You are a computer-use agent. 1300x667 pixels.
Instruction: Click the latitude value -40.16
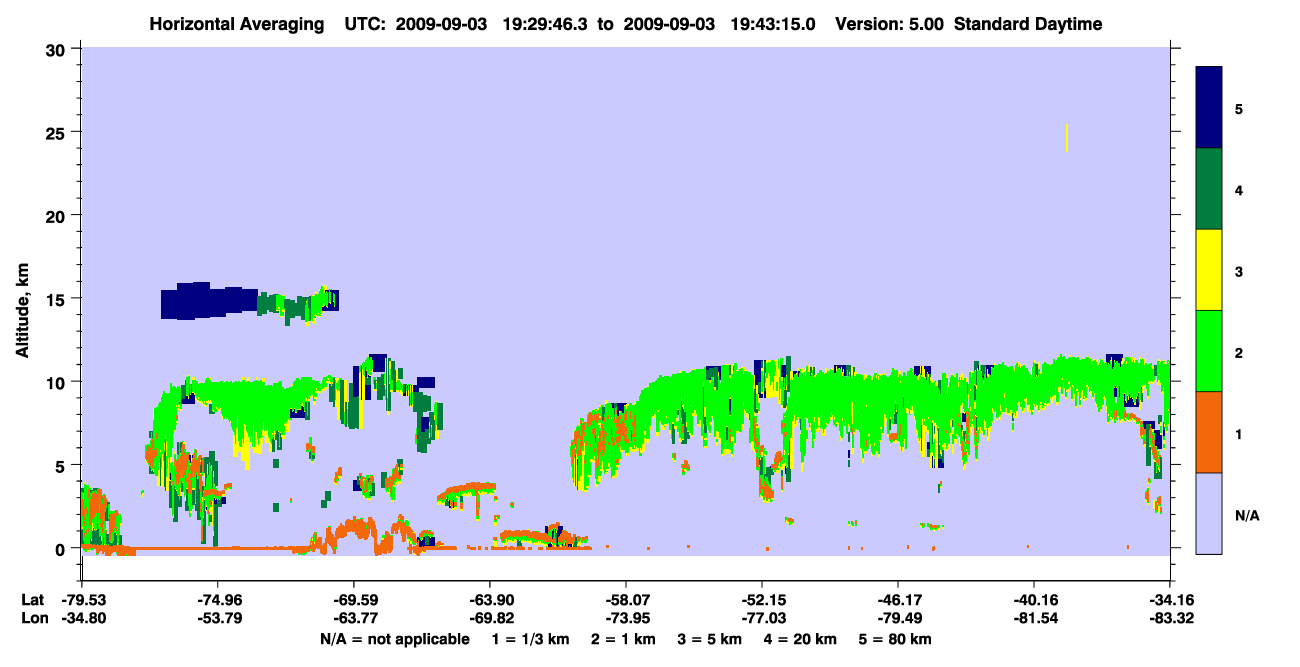point(1033,601)
